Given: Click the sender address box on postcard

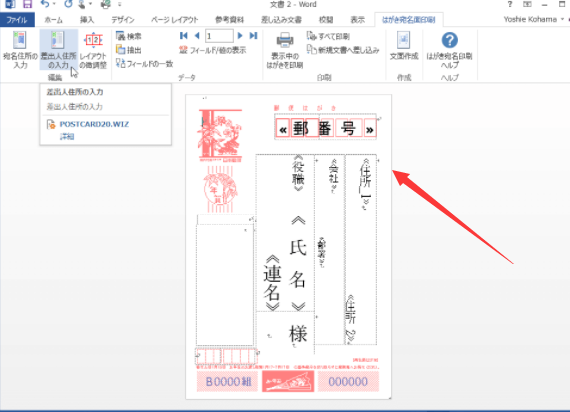Looking at the screenshot, I should tap(225, 285).
